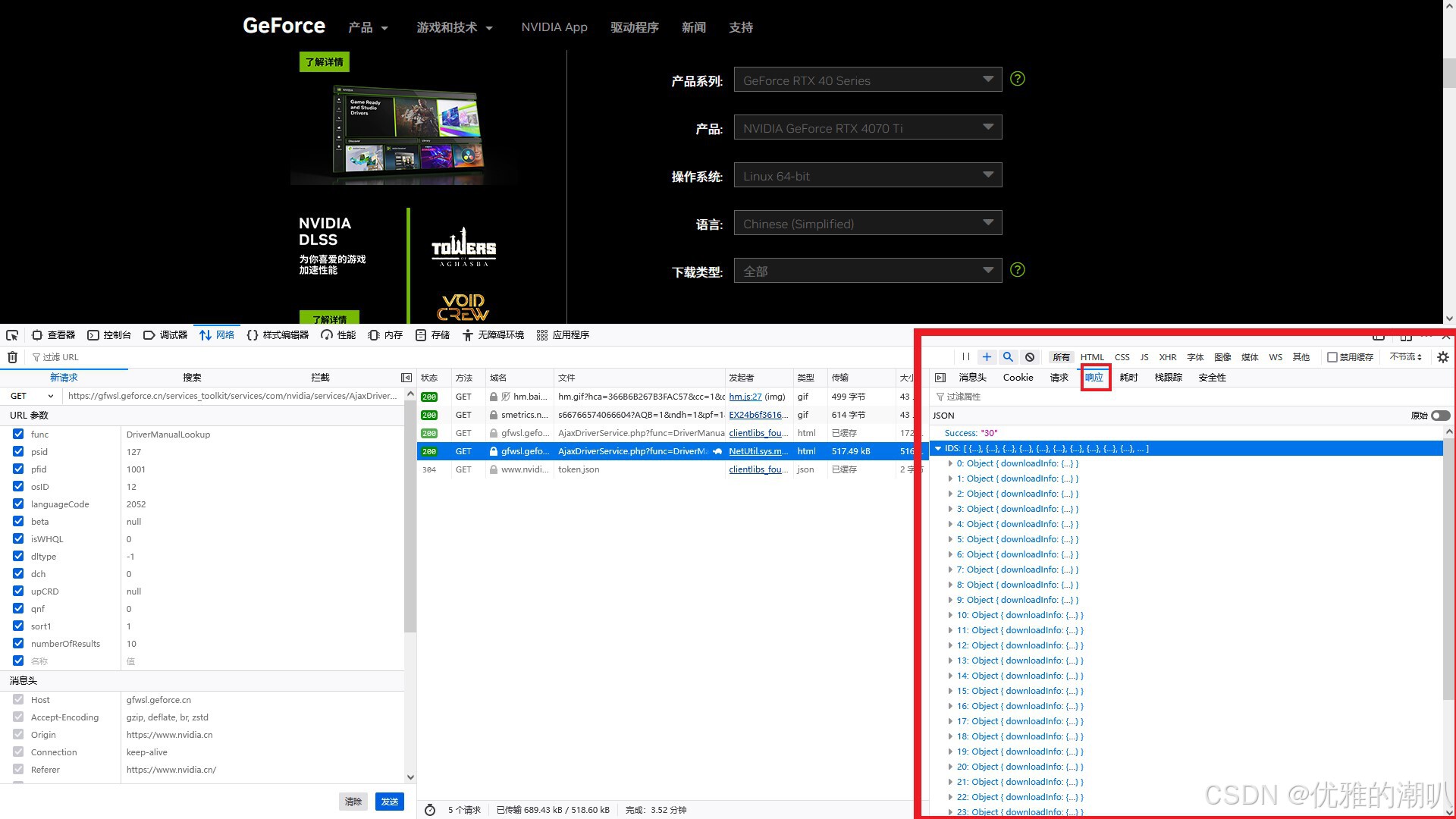
Task: Click the blue plus new request icon
Action: click(987, 357)
